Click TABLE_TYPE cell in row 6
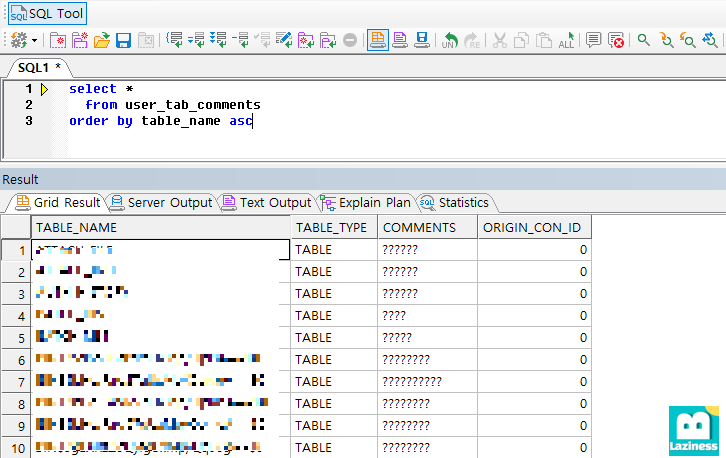 pos(334,359)
